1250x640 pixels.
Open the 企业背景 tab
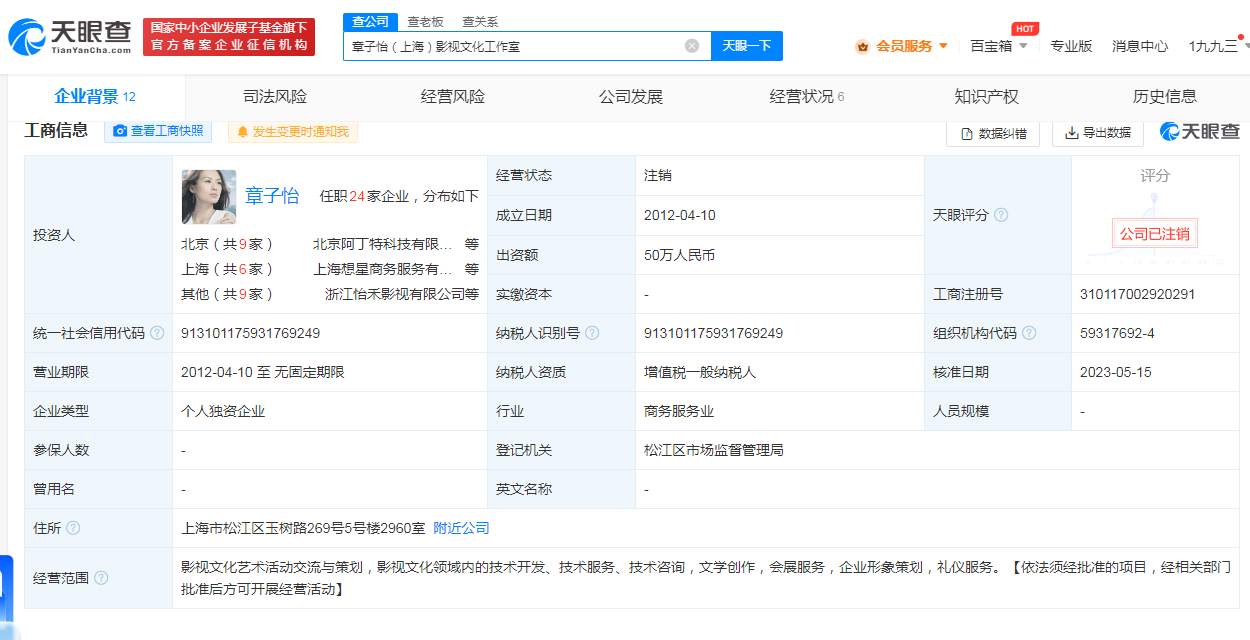pyautogui.click(x=95, y=97)
